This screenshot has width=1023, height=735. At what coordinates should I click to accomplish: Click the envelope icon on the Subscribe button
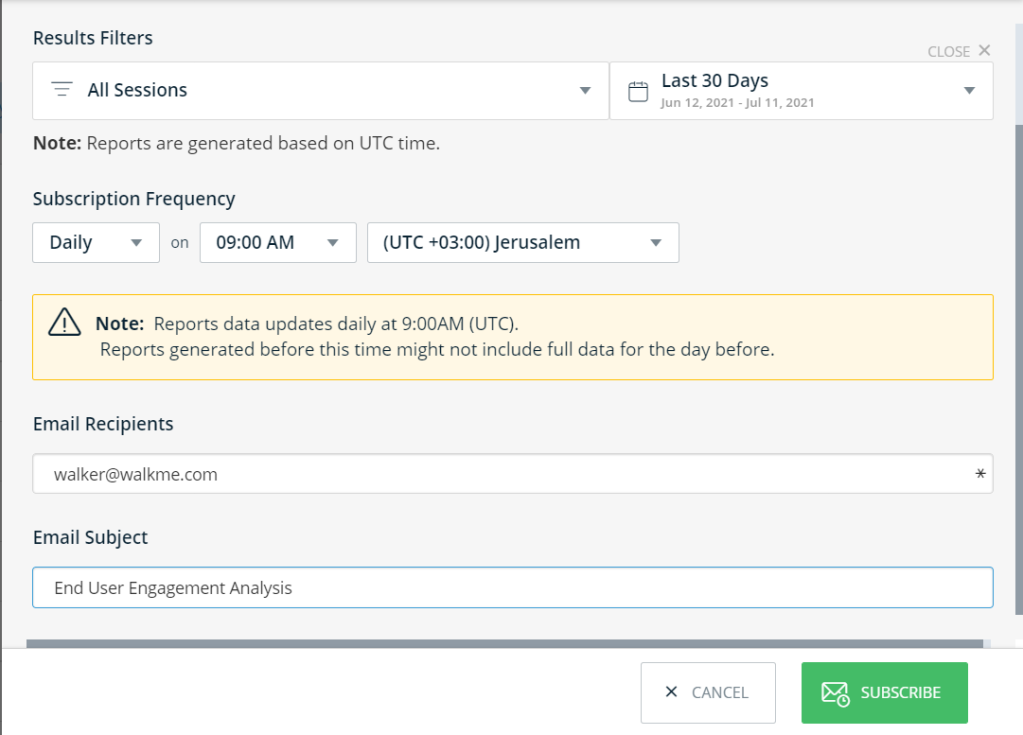click(835, 693)
